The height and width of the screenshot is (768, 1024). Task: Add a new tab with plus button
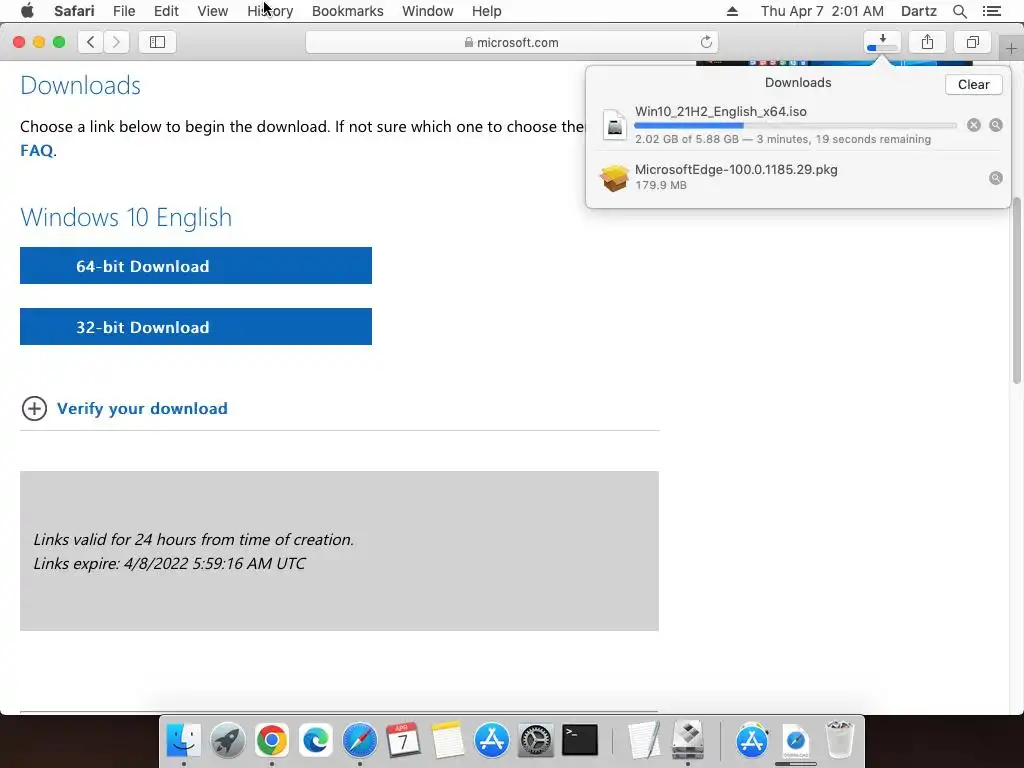[1011, 48]
